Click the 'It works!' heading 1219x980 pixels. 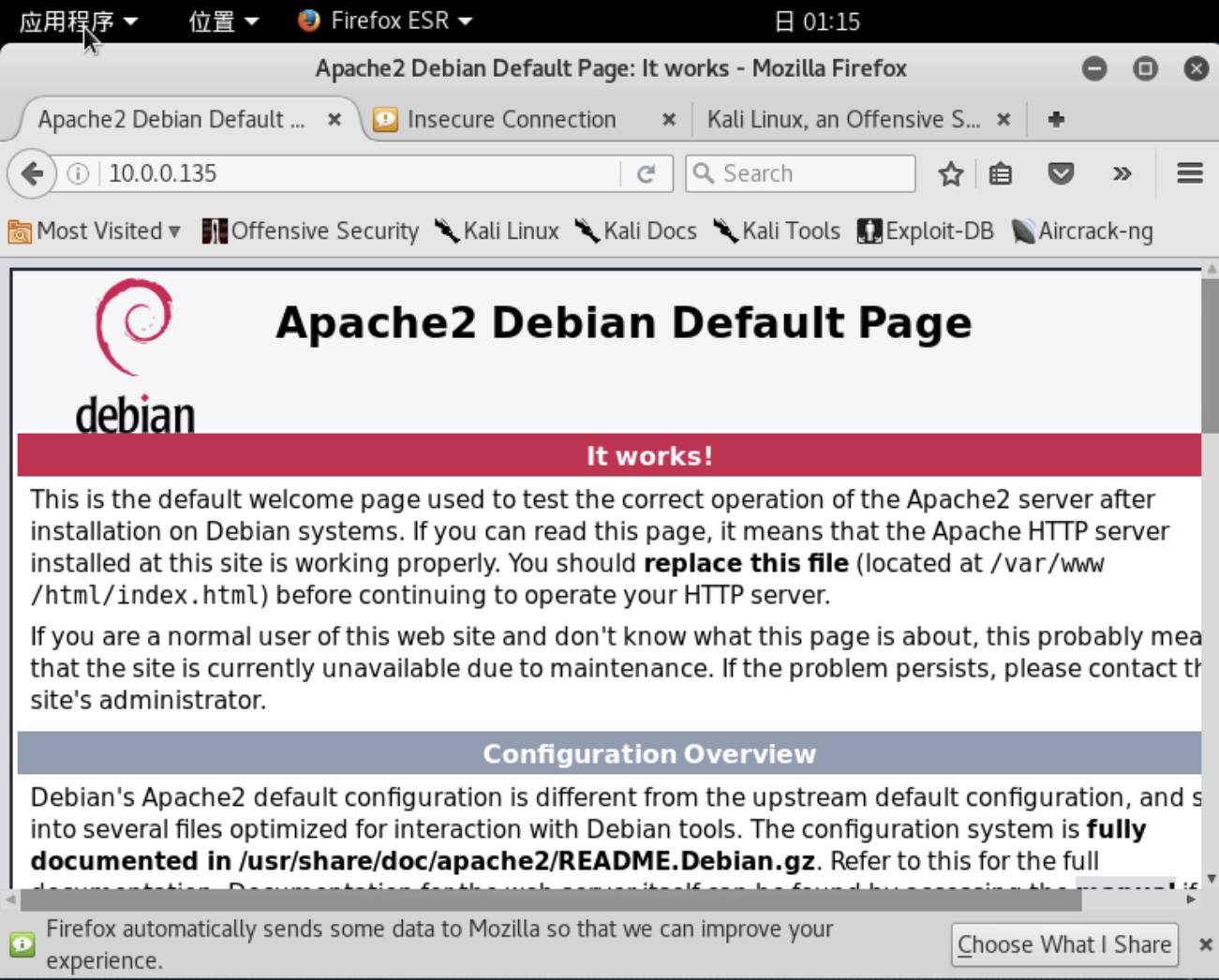click(x=649, y=455)
